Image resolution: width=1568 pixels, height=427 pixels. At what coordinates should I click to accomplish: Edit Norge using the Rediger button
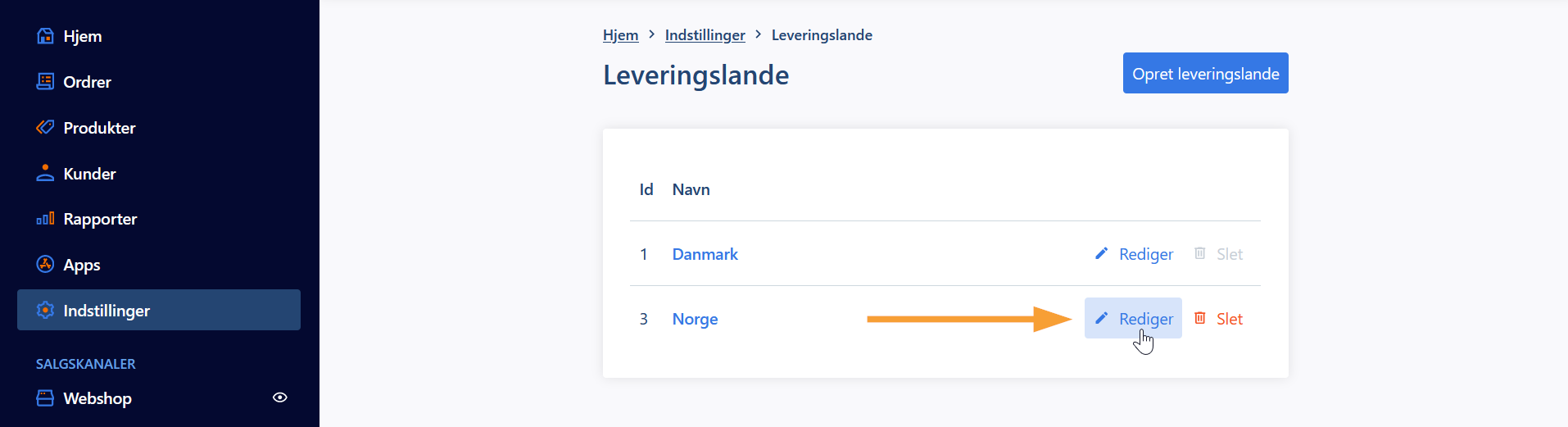point(1133,318)
